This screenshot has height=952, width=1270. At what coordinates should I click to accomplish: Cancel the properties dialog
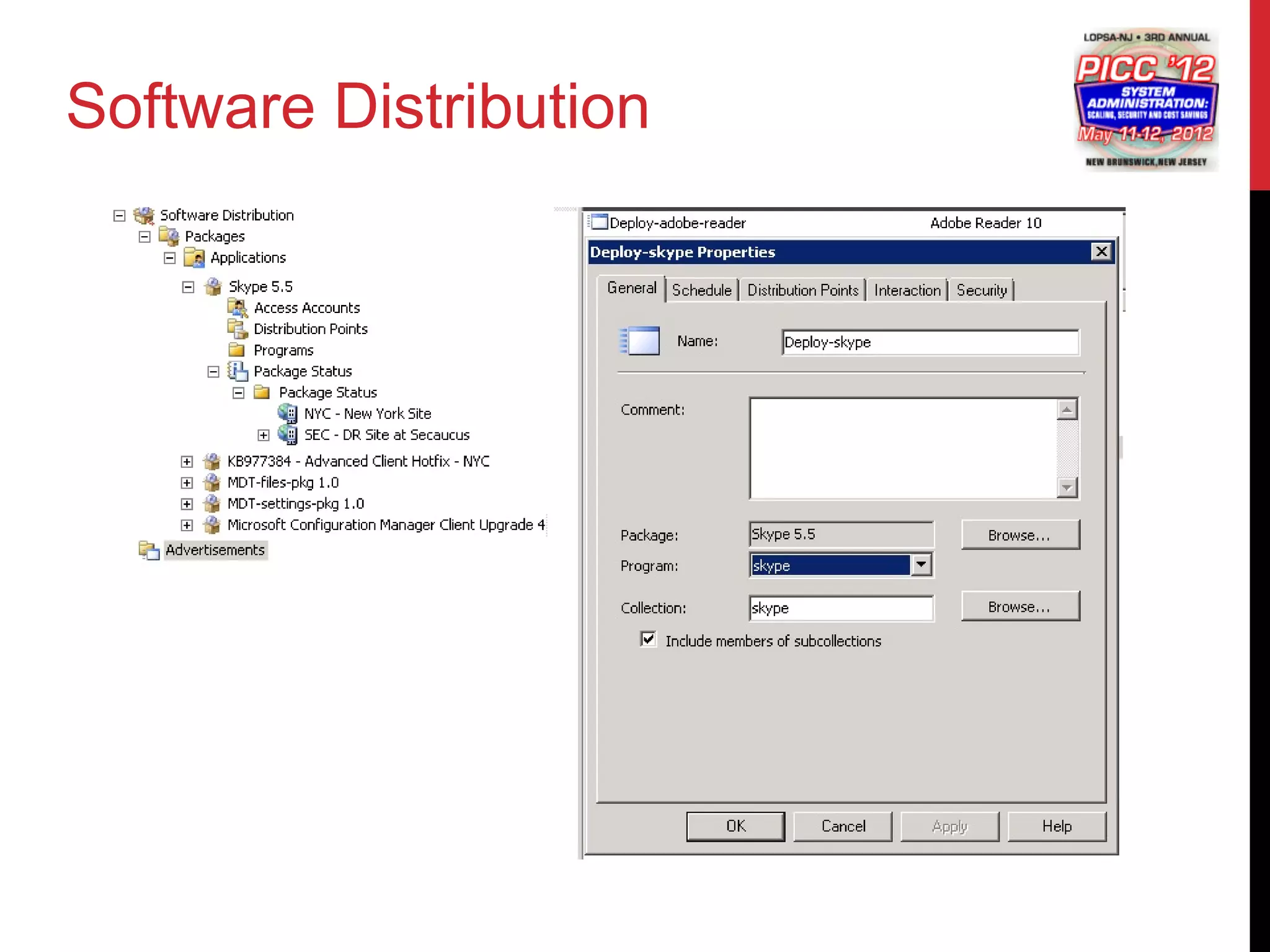(843, 826)
